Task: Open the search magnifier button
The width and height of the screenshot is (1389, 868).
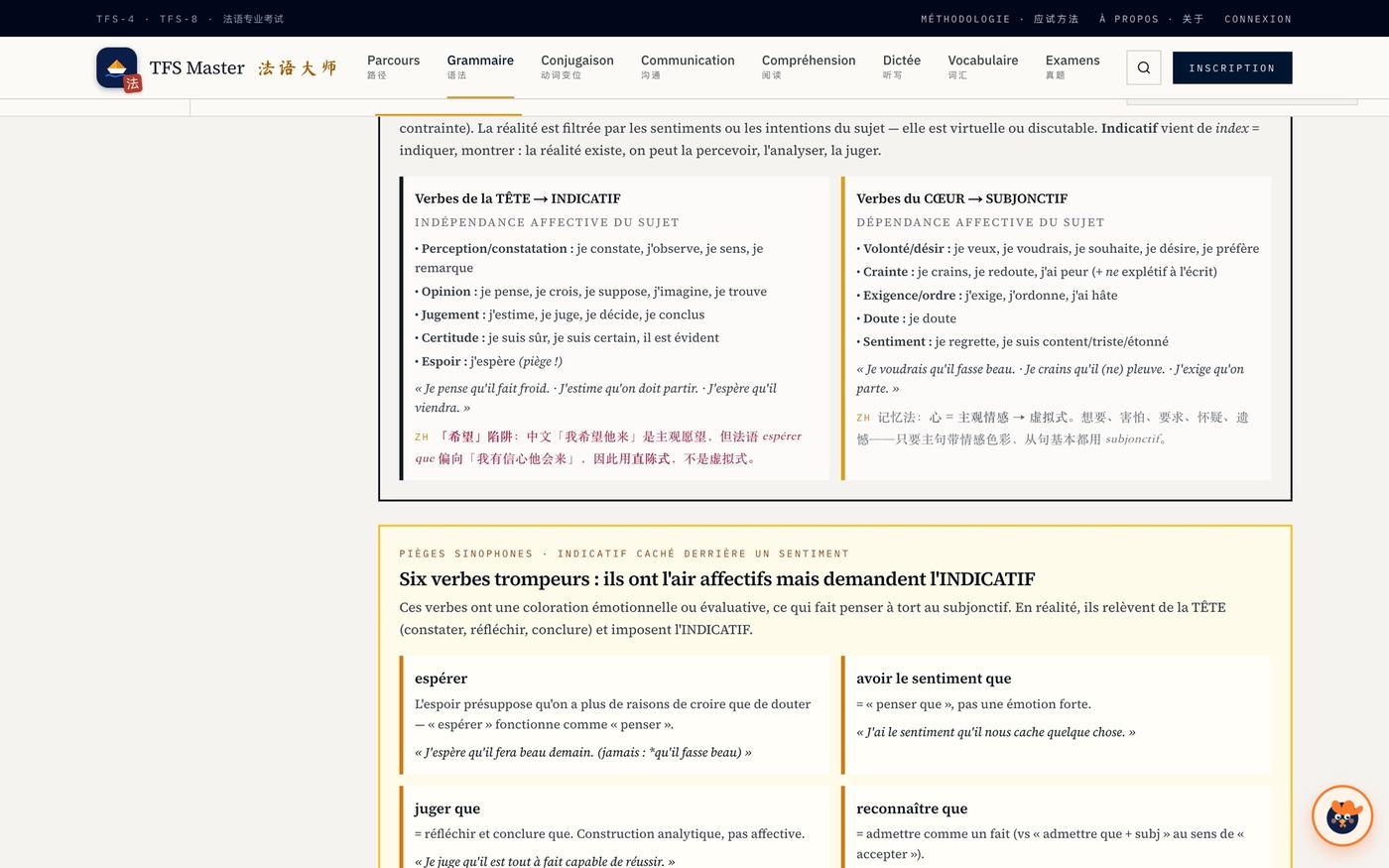Action: tap(1144, 67)
